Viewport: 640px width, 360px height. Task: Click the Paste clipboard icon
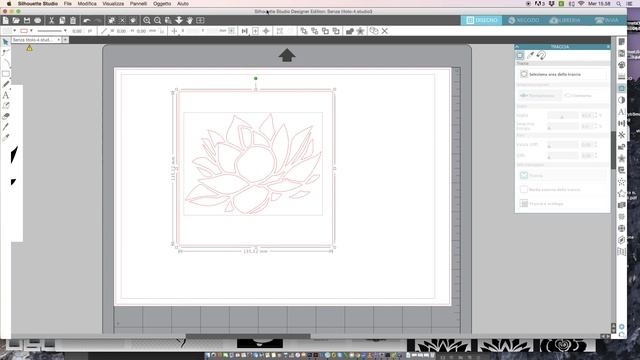(73, 20)
